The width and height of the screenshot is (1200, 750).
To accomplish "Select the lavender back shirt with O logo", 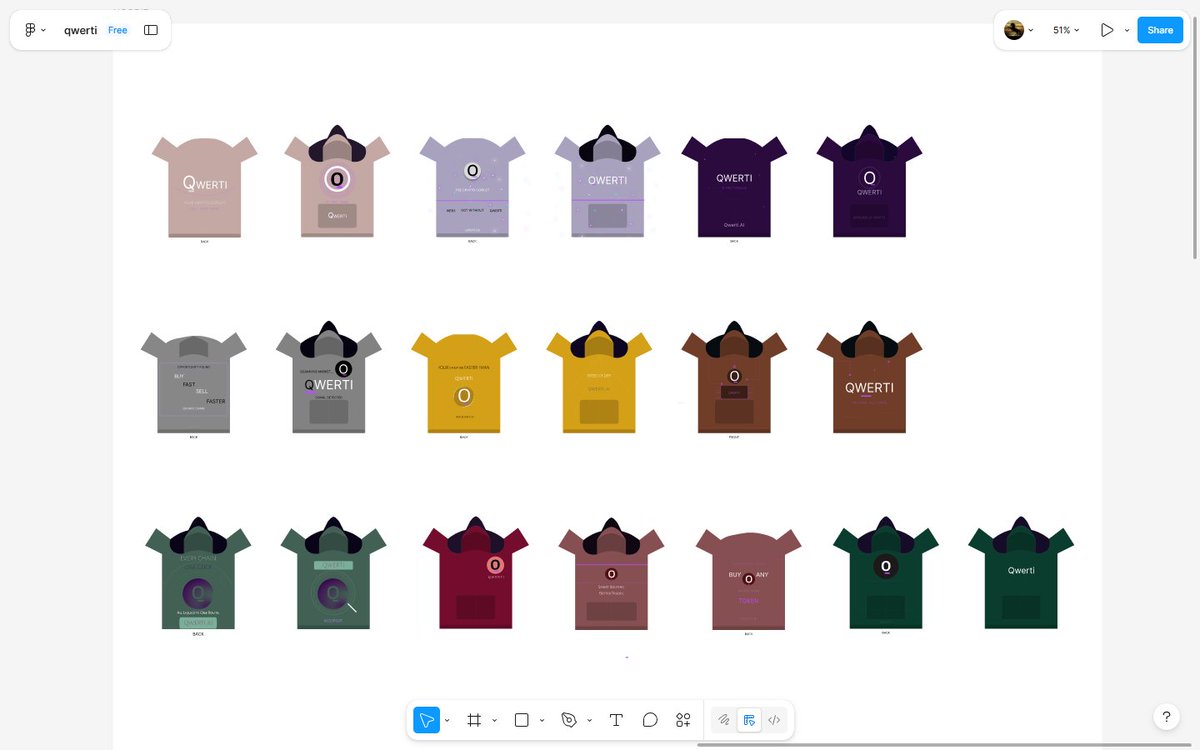I will pos(472,187).
